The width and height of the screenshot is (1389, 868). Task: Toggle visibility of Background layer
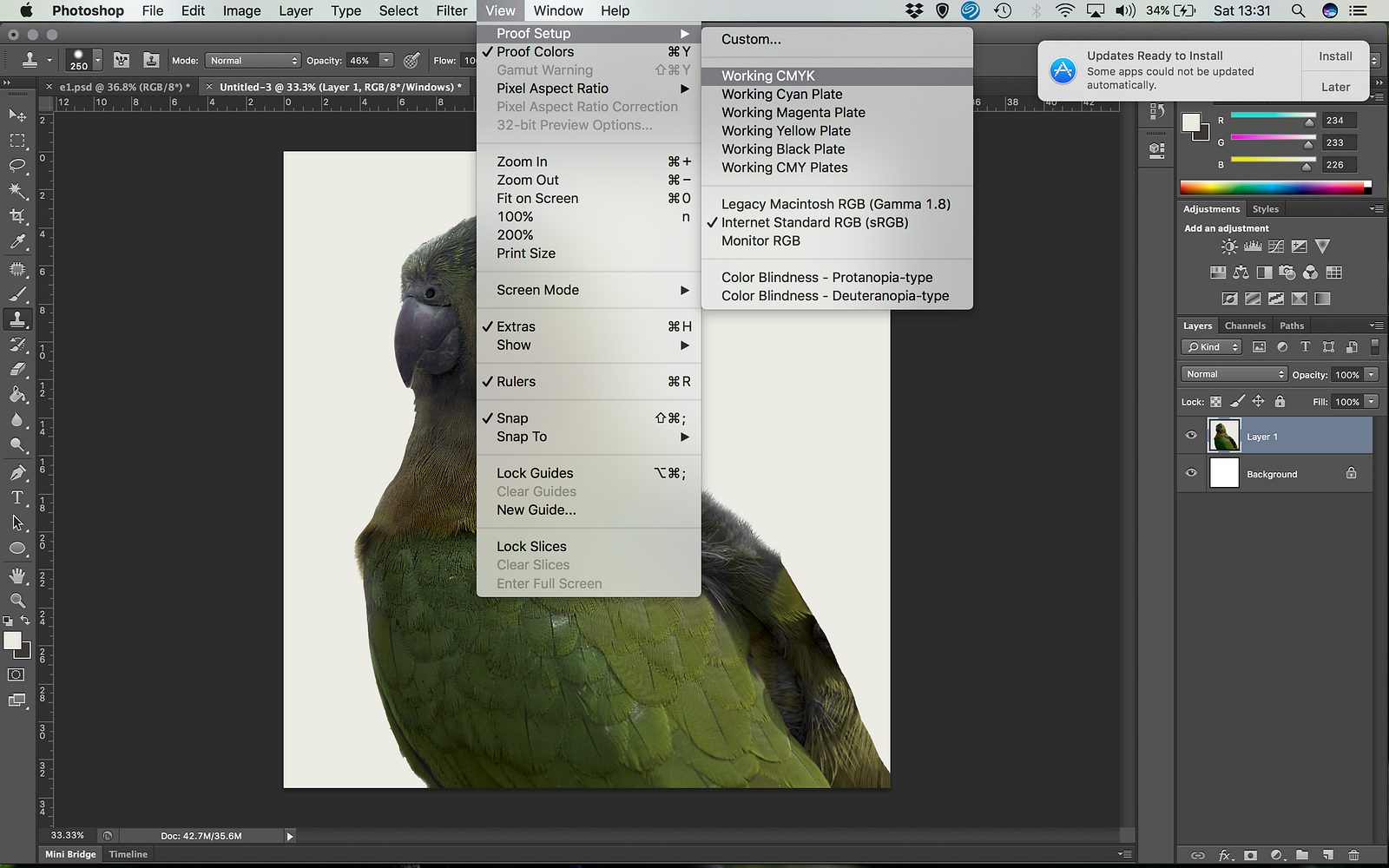(x=1191, y=473)
